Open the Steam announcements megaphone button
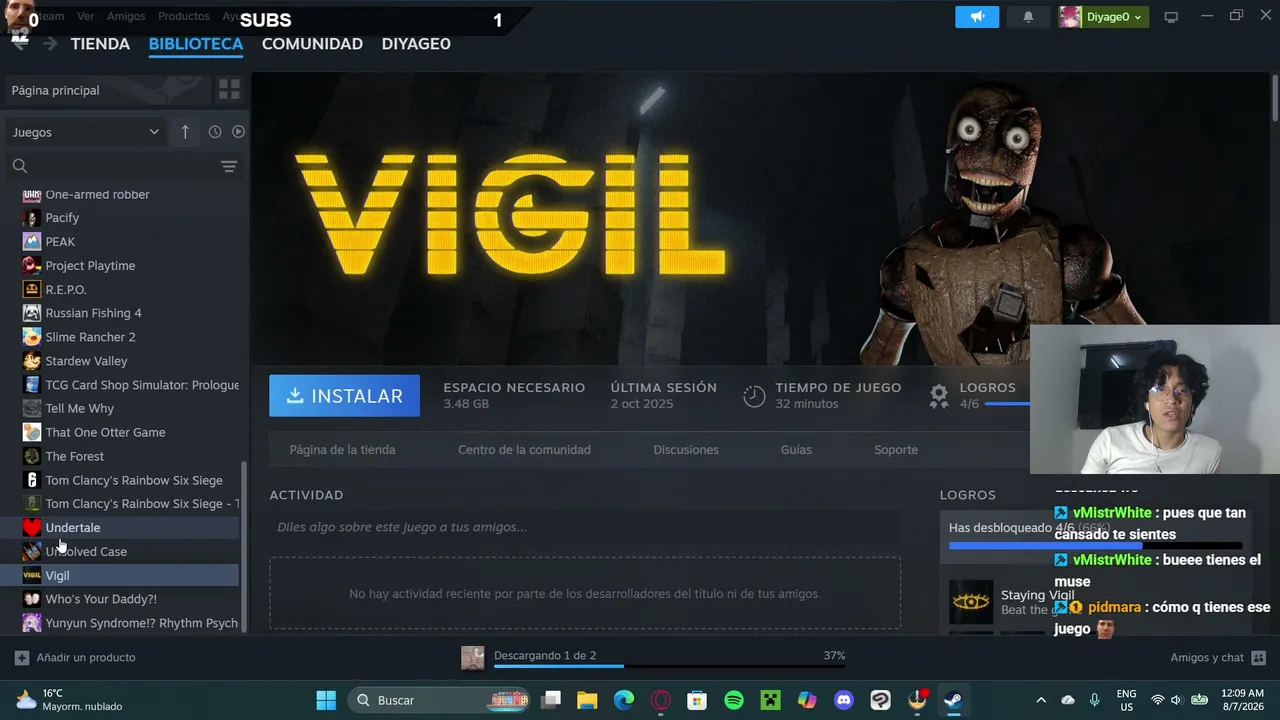This screenshot has height=720, width=1280. coord(977,17)
